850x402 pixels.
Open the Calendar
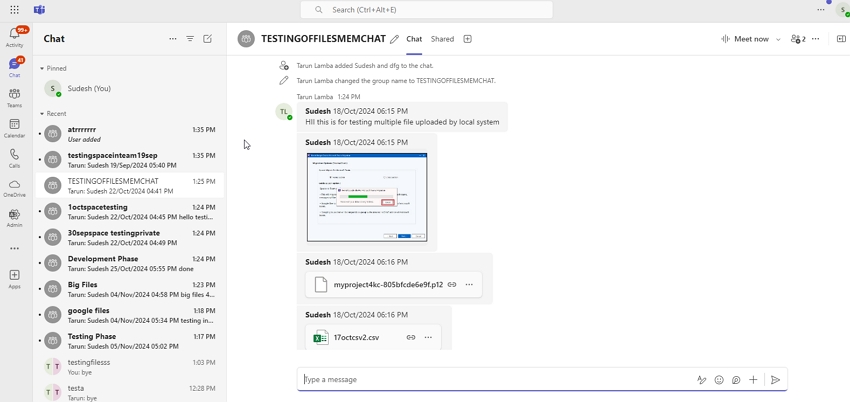pyautogui.click(x=15, y=128)
